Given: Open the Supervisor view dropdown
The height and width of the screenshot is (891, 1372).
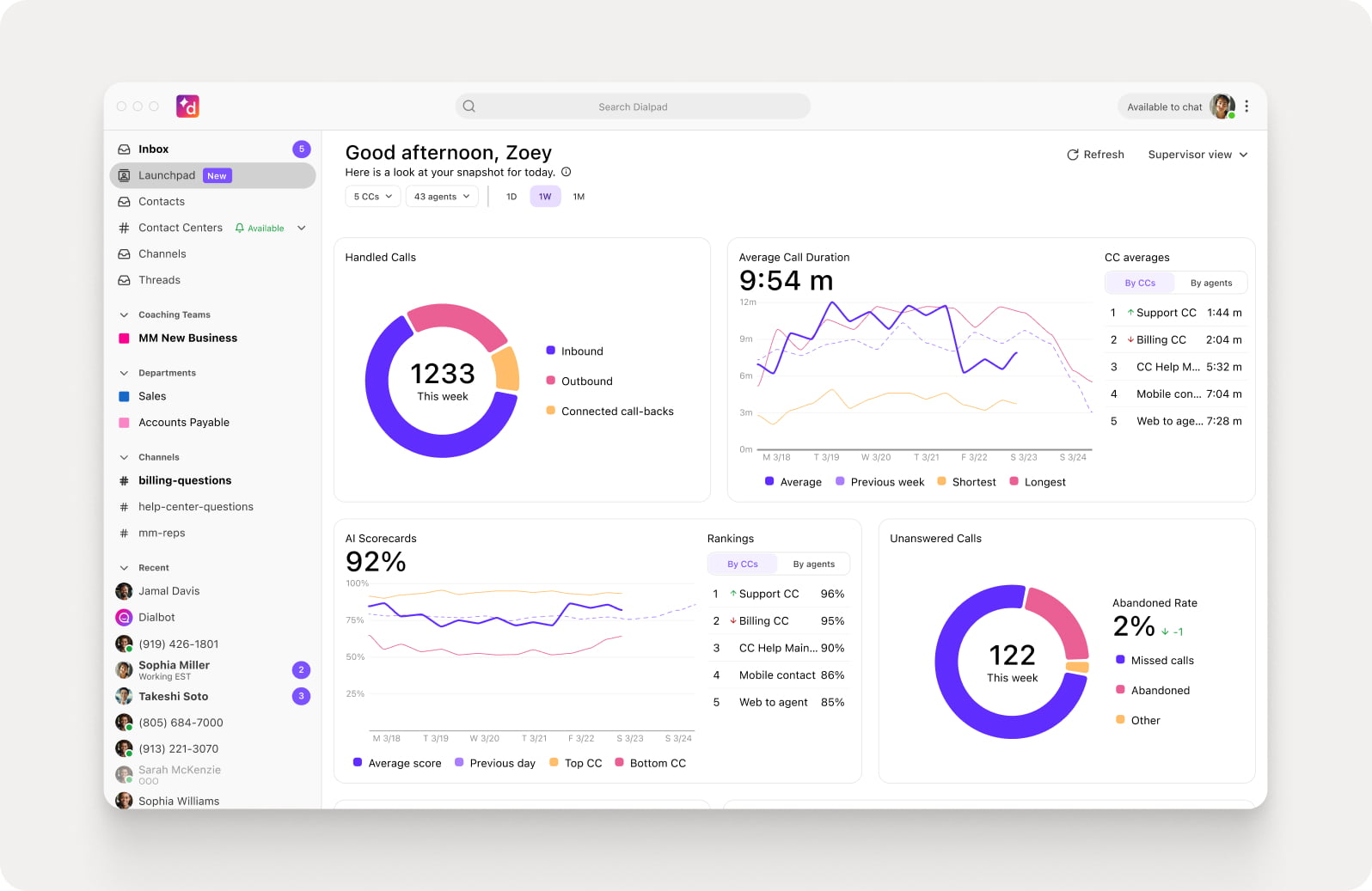Looking at the screenshot, I should coord(1197,155).
